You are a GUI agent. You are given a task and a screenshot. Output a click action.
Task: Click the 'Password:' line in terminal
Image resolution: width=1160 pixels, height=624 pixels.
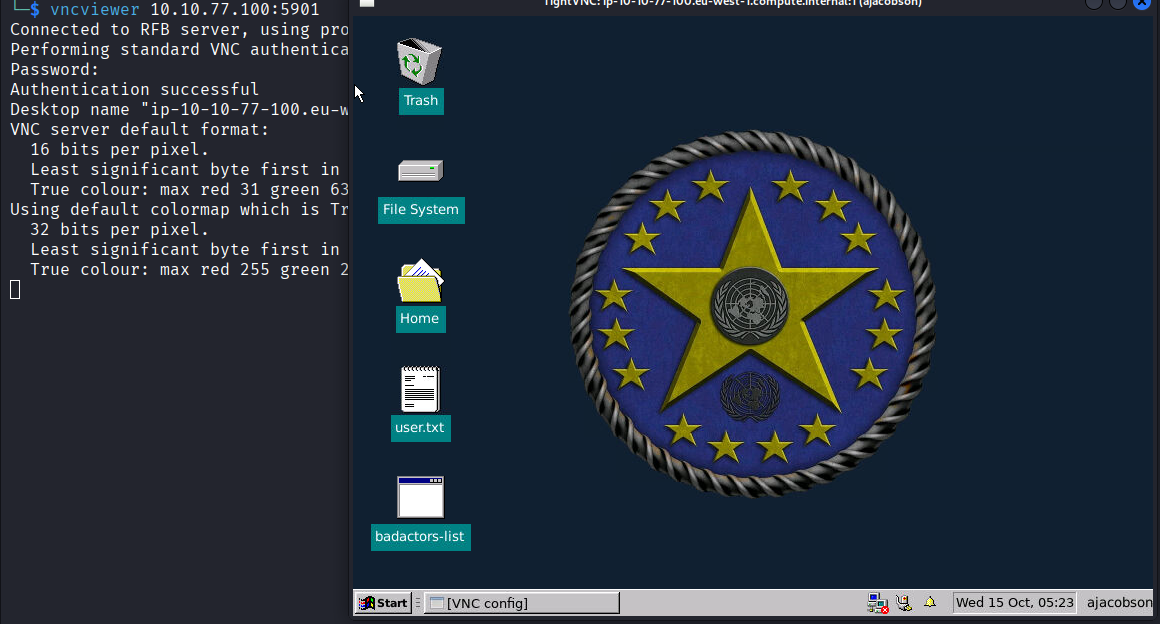[x=54, y=70]
